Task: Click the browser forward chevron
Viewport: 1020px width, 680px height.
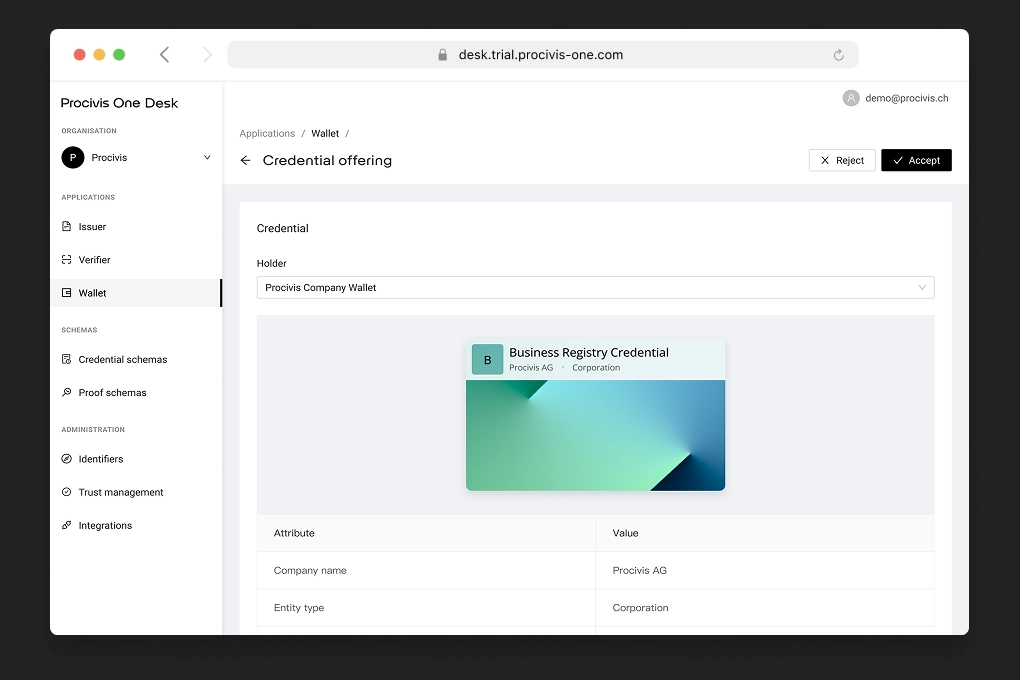Action: click(x=207, y=55)
